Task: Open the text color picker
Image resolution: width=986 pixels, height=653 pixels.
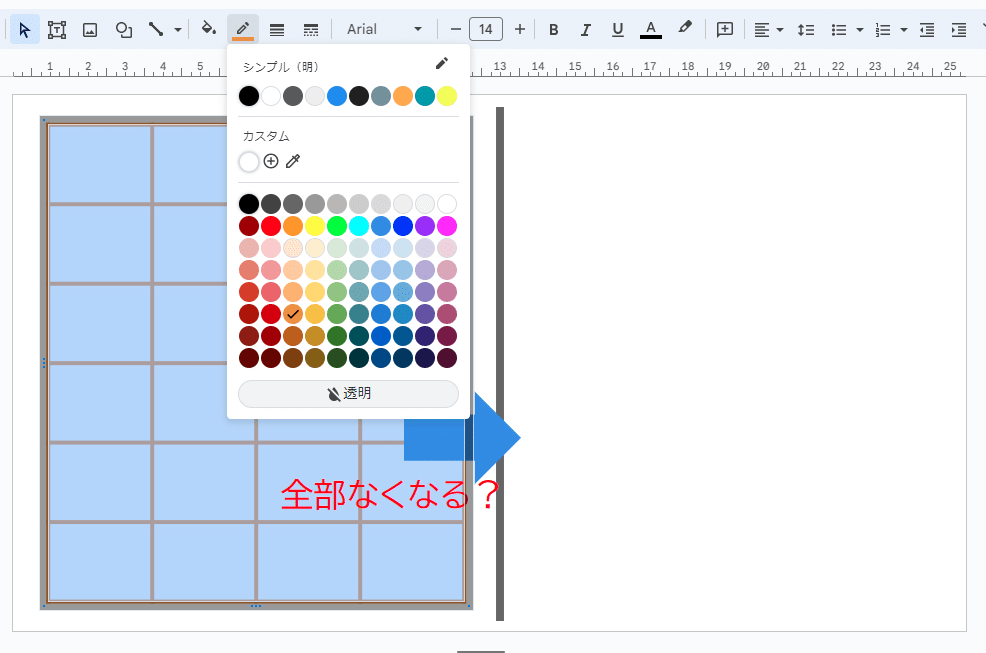Action: click(x=651, y=30)
